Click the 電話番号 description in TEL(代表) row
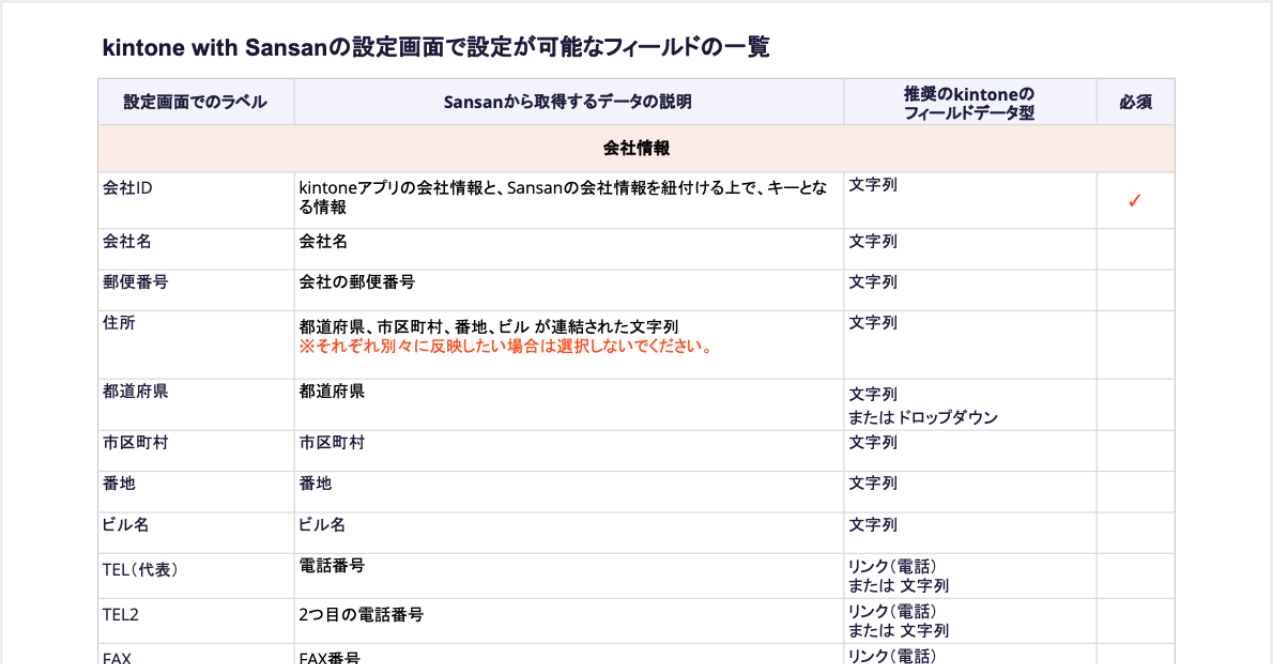This screenshot has width=1273, height=664. [332, 566]
